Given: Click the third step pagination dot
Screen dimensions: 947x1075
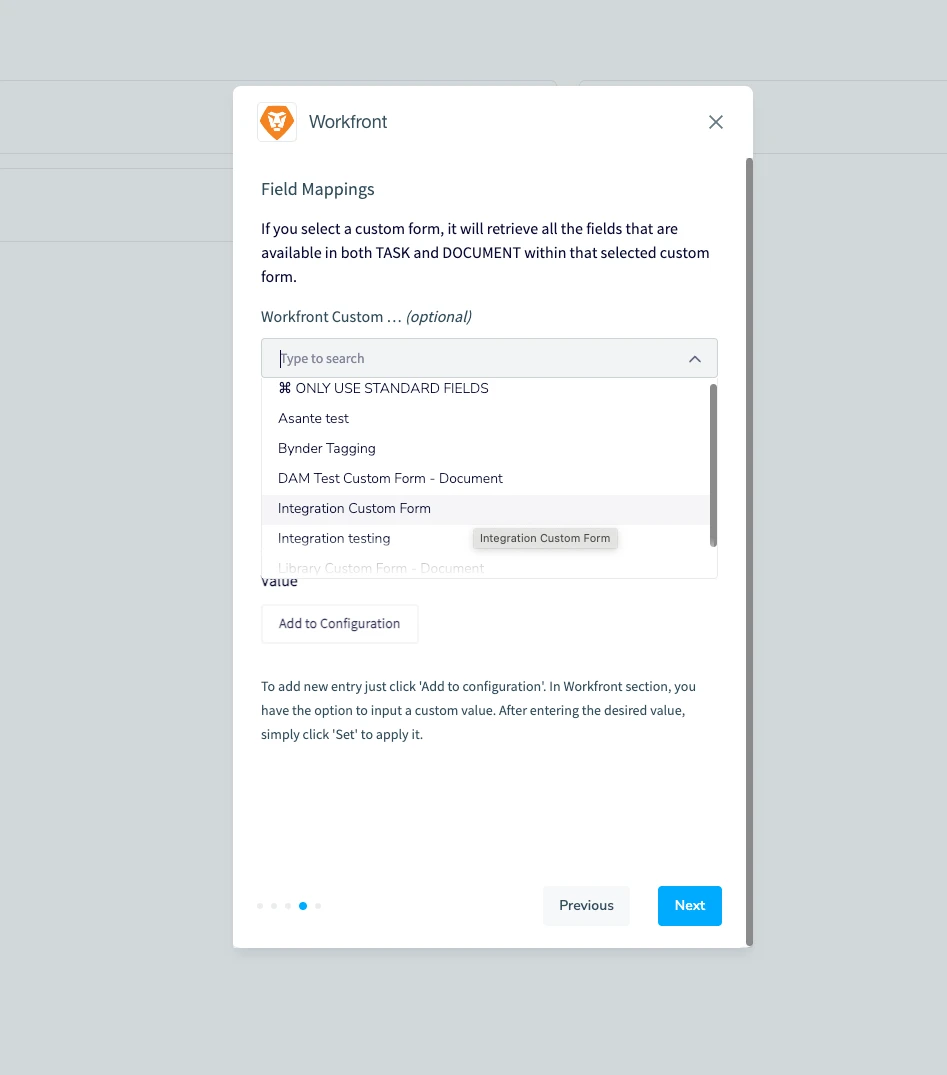Looking at the screenshot, I should point(288,906).
